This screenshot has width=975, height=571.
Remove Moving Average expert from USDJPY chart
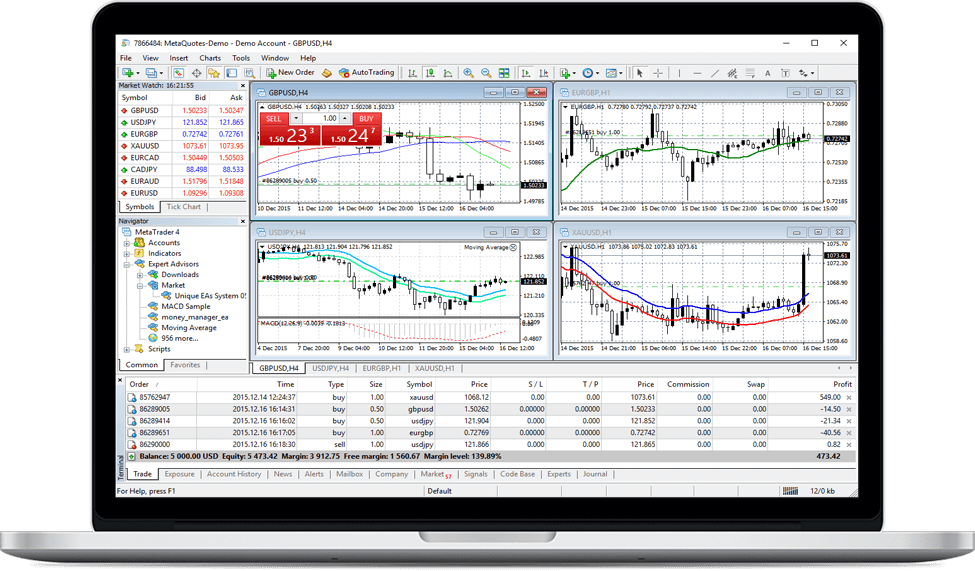tap(514, 248)
